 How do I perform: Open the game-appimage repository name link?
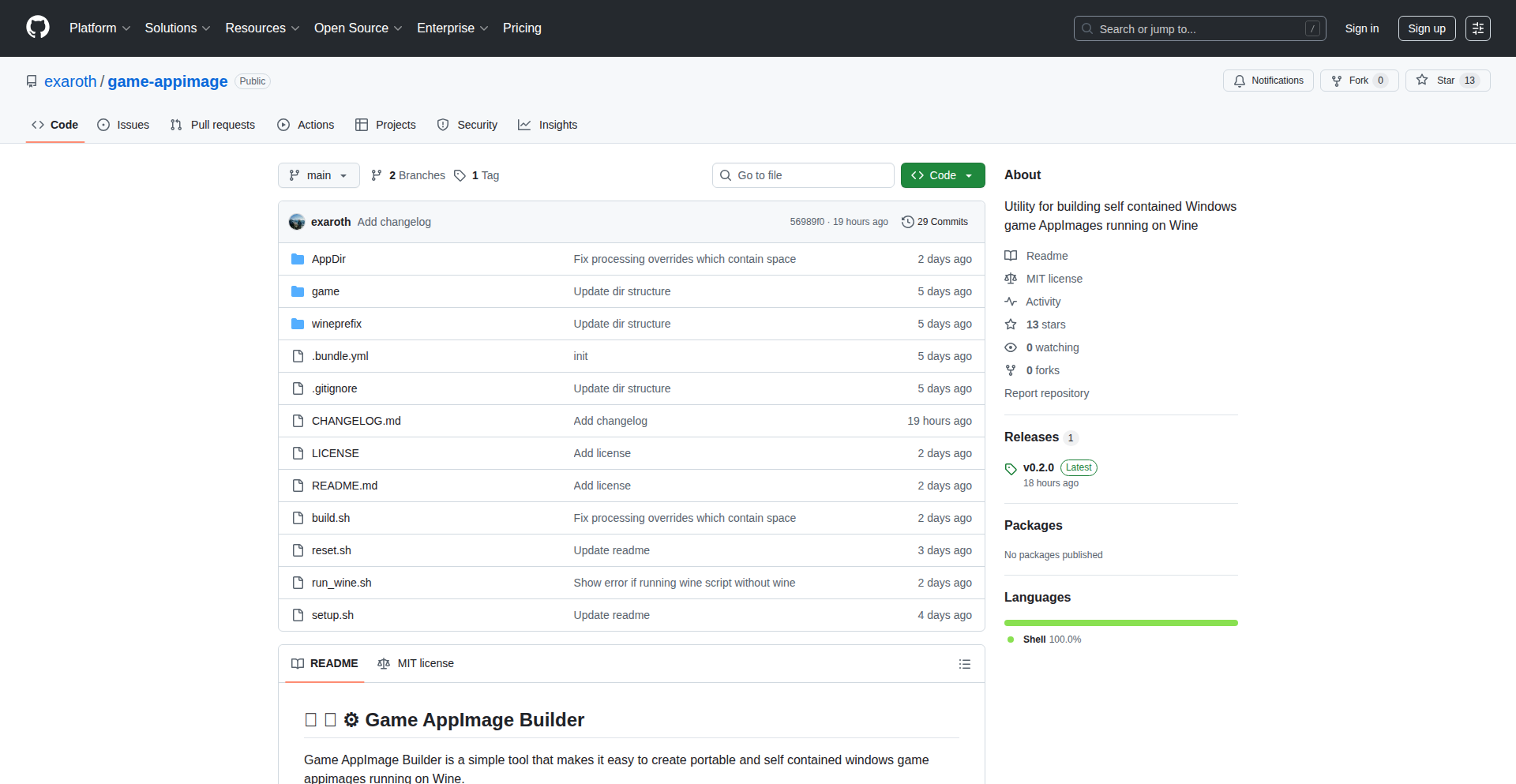[x=167, y=81]
